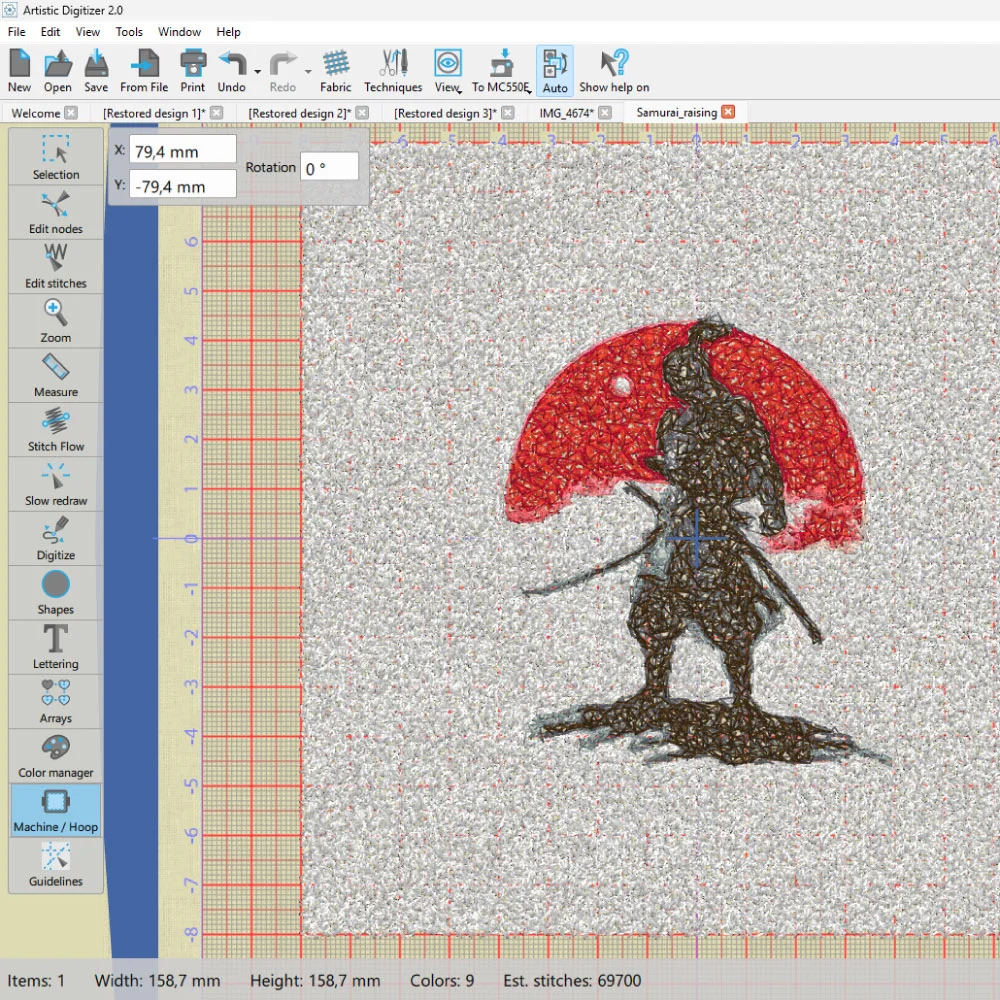
Task: Click the Arrays tool
Action: click(55, 701)
